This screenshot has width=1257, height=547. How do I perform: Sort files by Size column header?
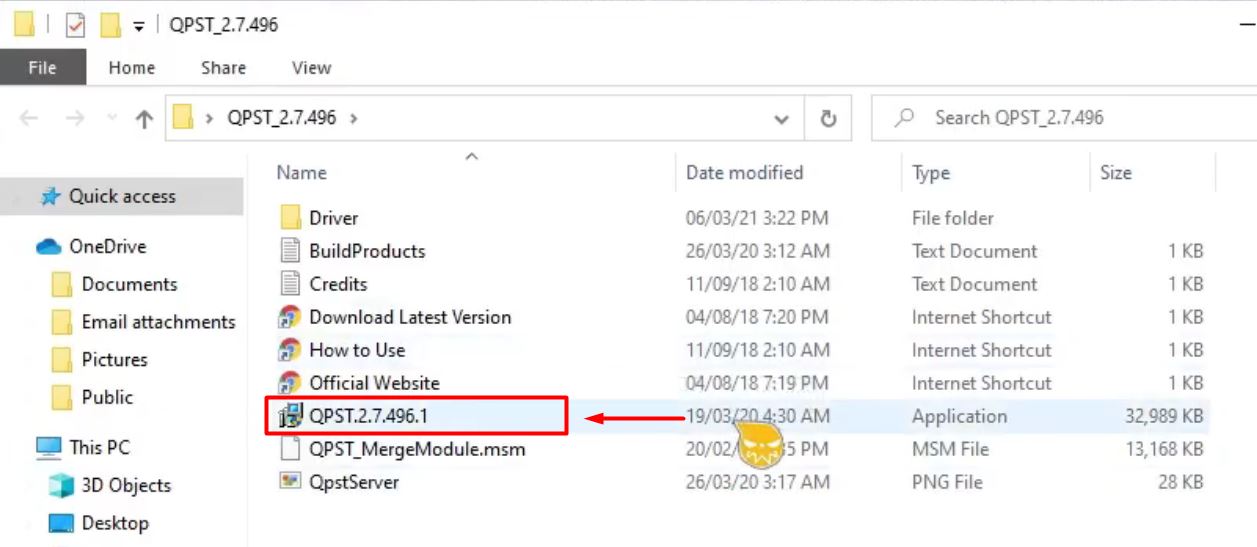pyautogui.click(x=1116, y=173)
